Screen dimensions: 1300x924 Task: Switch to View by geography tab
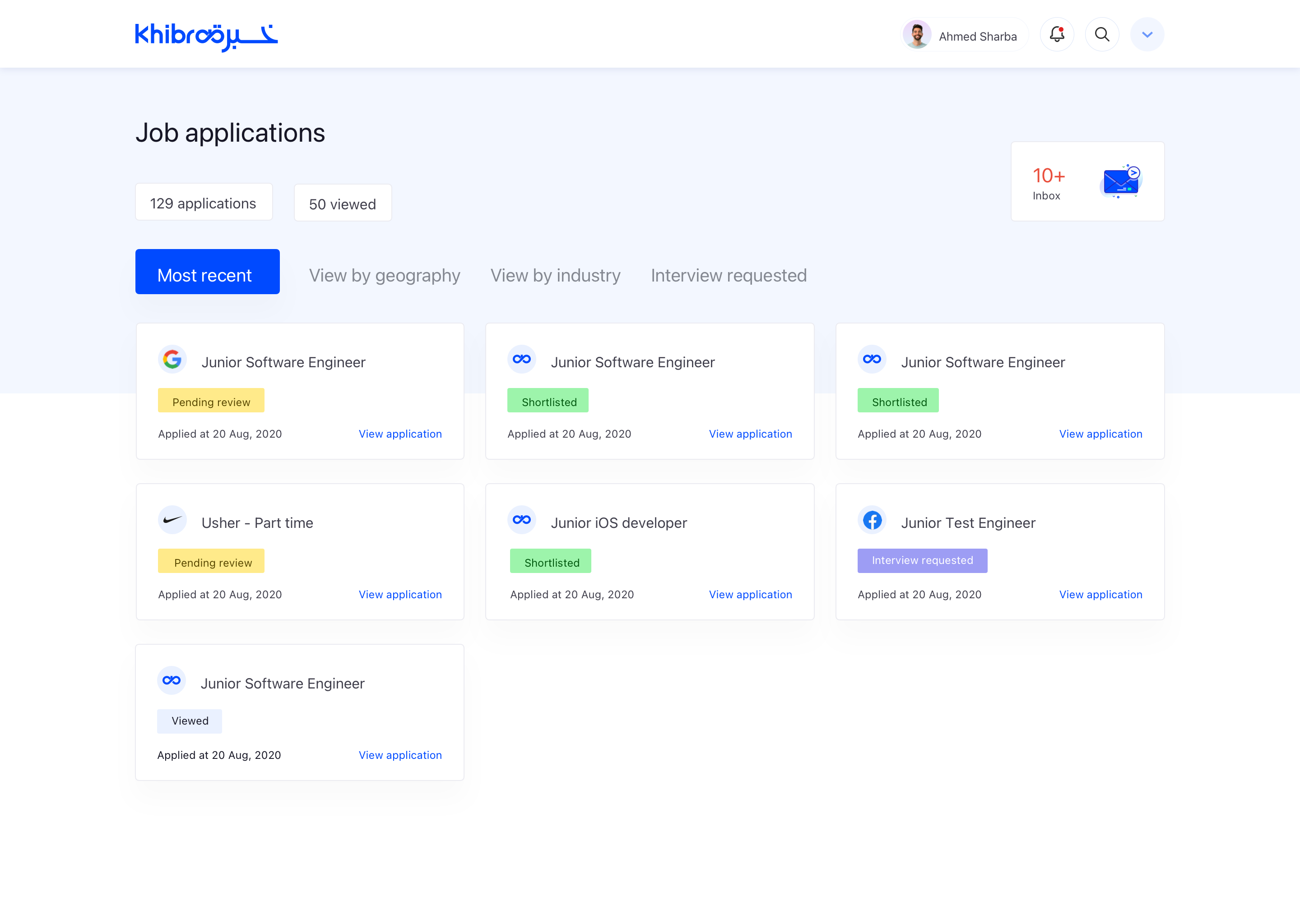[x=384, y=275]
